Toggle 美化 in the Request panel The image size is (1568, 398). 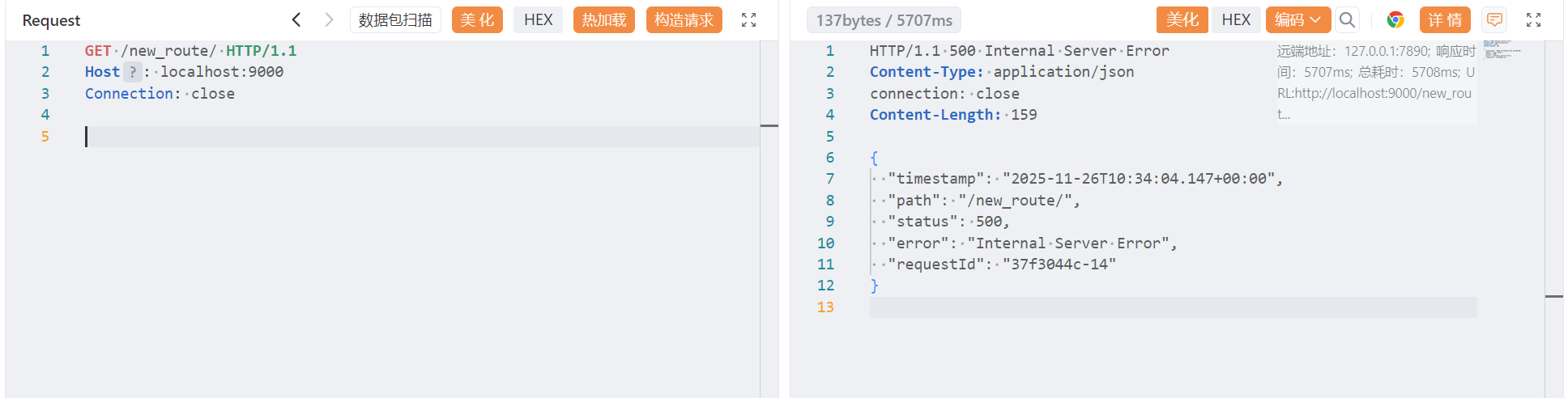click(477, 19)
